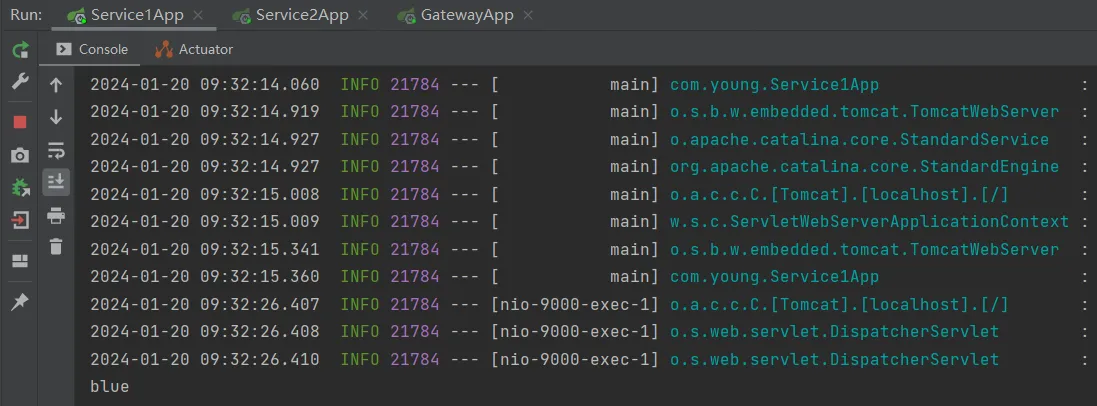The width and height of the screenshot is (1097, 406).
Task: Toggle soft-wrap for console output
Action: click(x=56, y=151)
